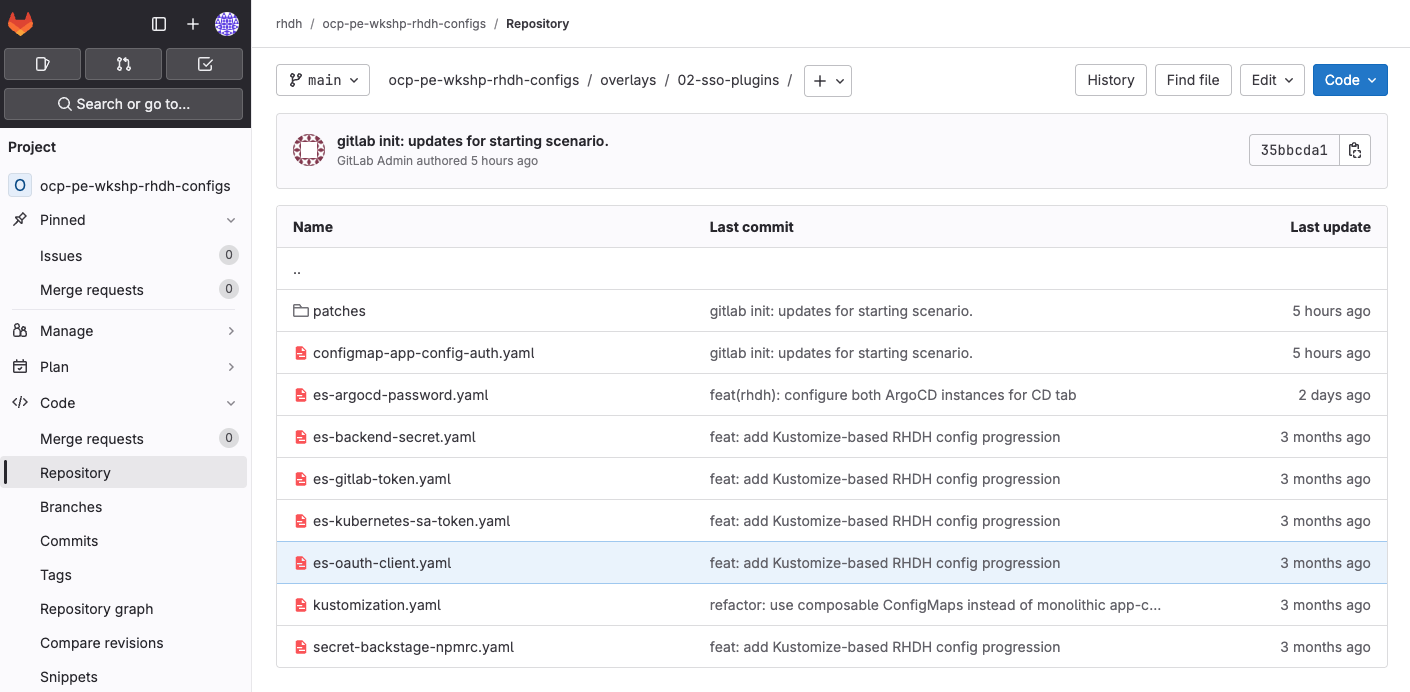Go to Tags in the sidebar
This screenshot has width=1410, height=692.
click(x=125, y=575)
